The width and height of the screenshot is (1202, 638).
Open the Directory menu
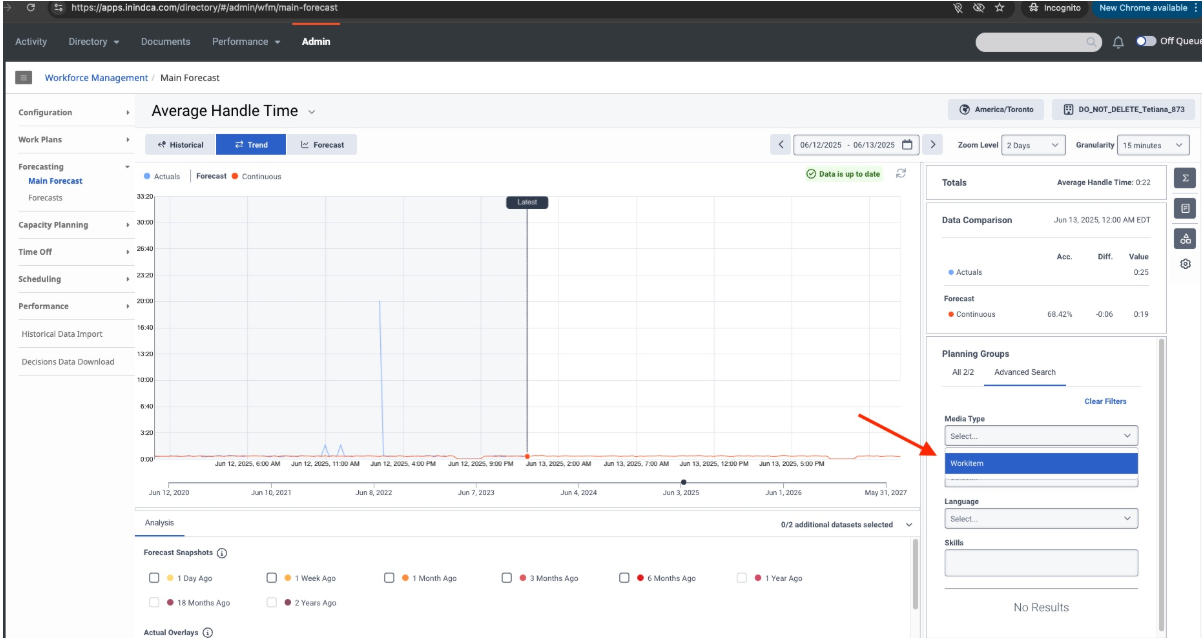click(94, 42)
